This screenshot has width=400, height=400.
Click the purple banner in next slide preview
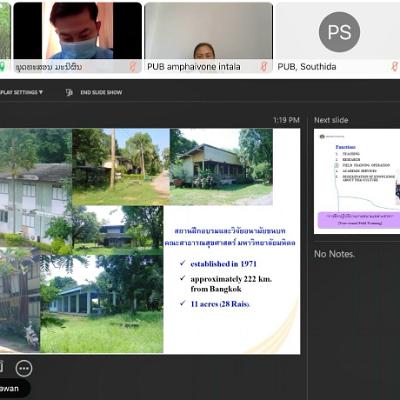click(x=359, y=220)
